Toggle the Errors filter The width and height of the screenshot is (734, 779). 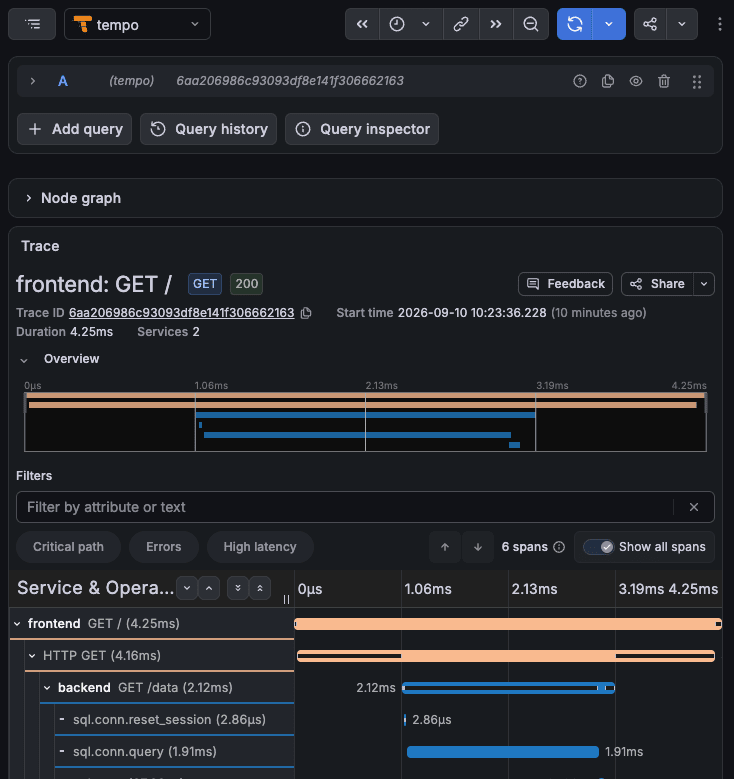point(163,547)
